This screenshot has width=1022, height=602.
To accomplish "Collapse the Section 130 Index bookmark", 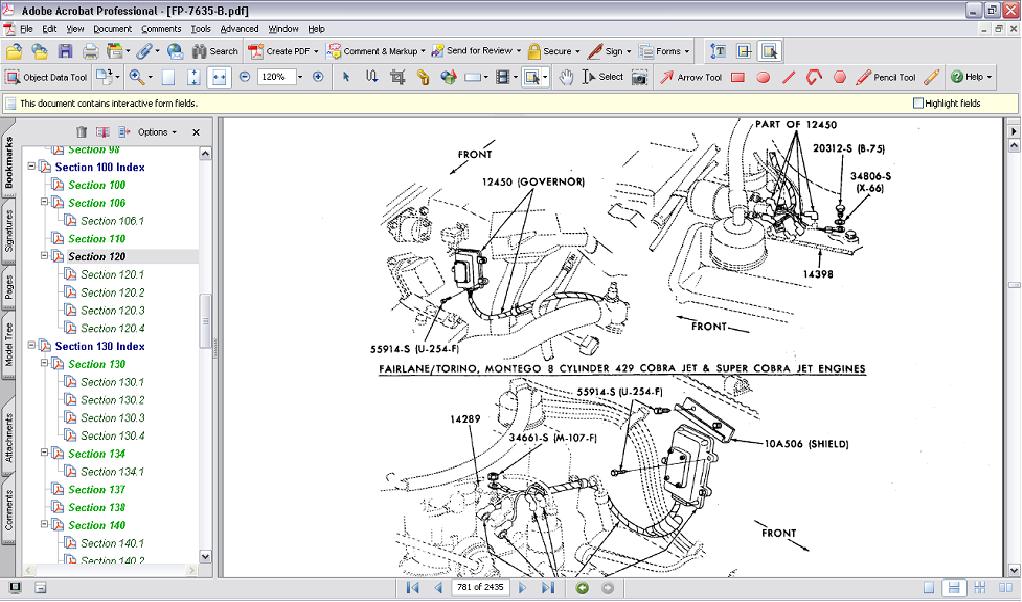I will click(x=31, y=345).
